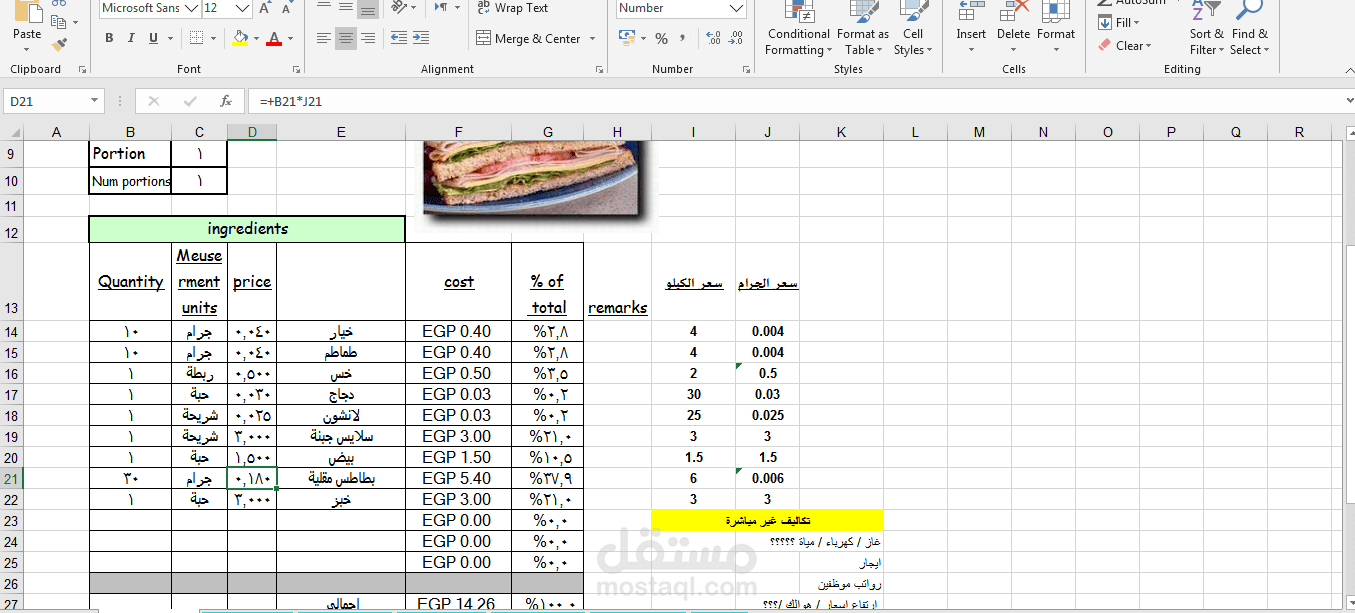Click the Borders icon
Screen dimensions: 1355x613
196,38
